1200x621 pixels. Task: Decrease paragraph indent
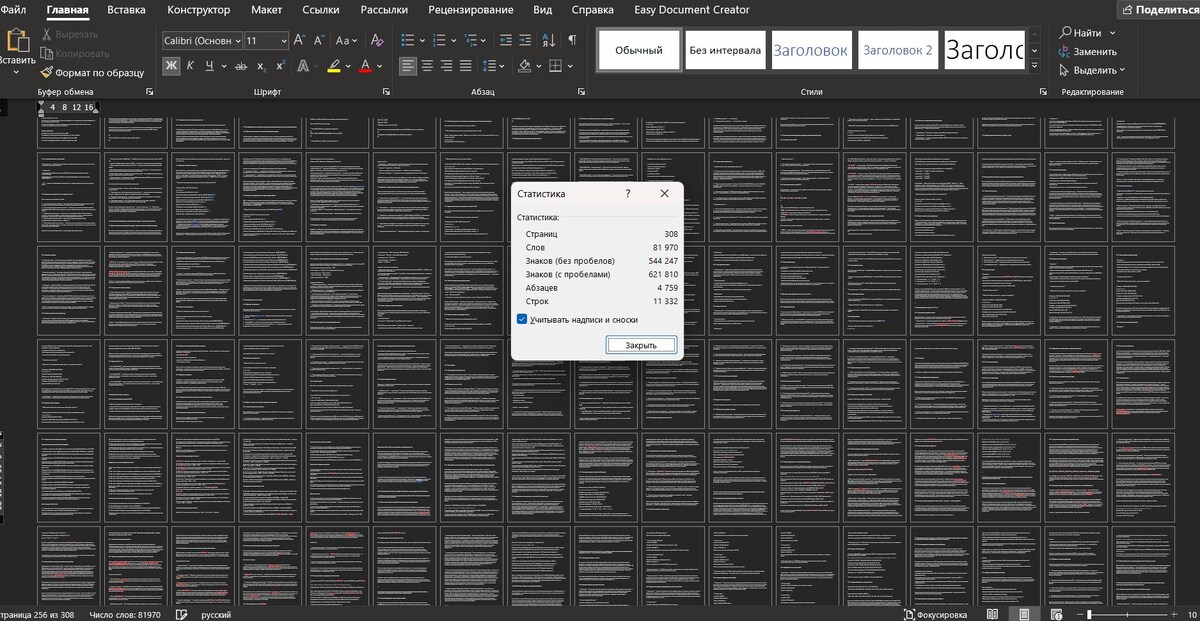click(504, 41)
